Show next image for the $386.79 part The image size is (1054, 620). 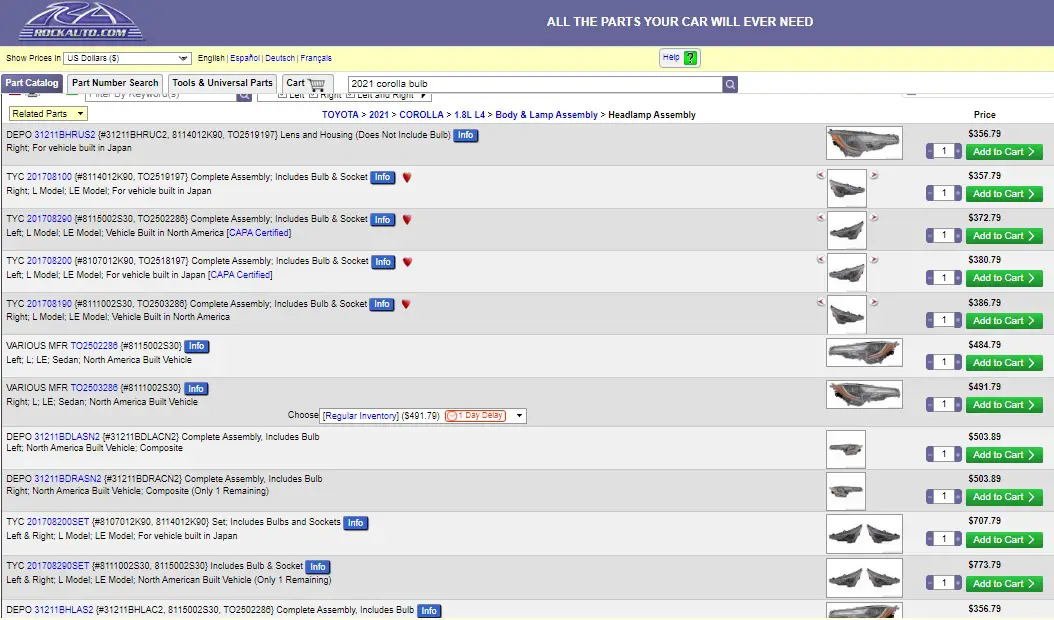coord(874,302)
